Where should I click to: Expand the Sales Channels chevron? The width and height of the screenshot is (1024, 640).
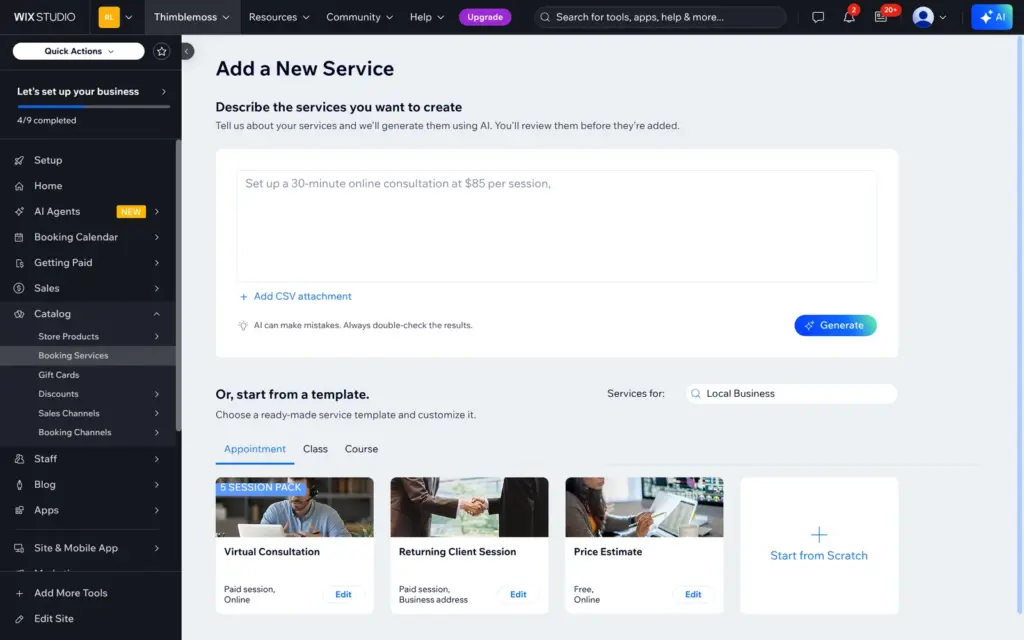(x=157, y=413)
